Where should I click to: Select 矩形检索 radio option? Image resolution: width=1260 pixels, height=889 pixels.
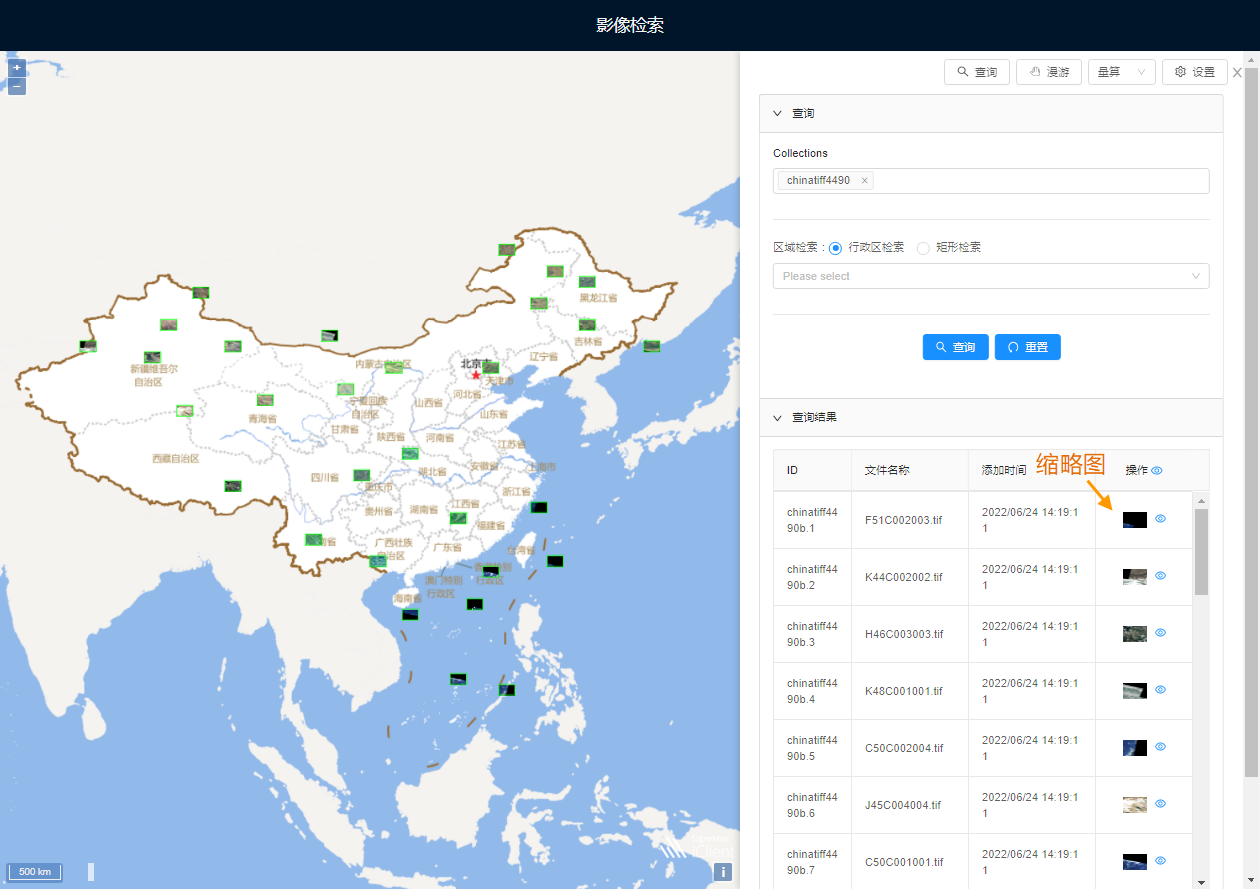tap(923, 248)
